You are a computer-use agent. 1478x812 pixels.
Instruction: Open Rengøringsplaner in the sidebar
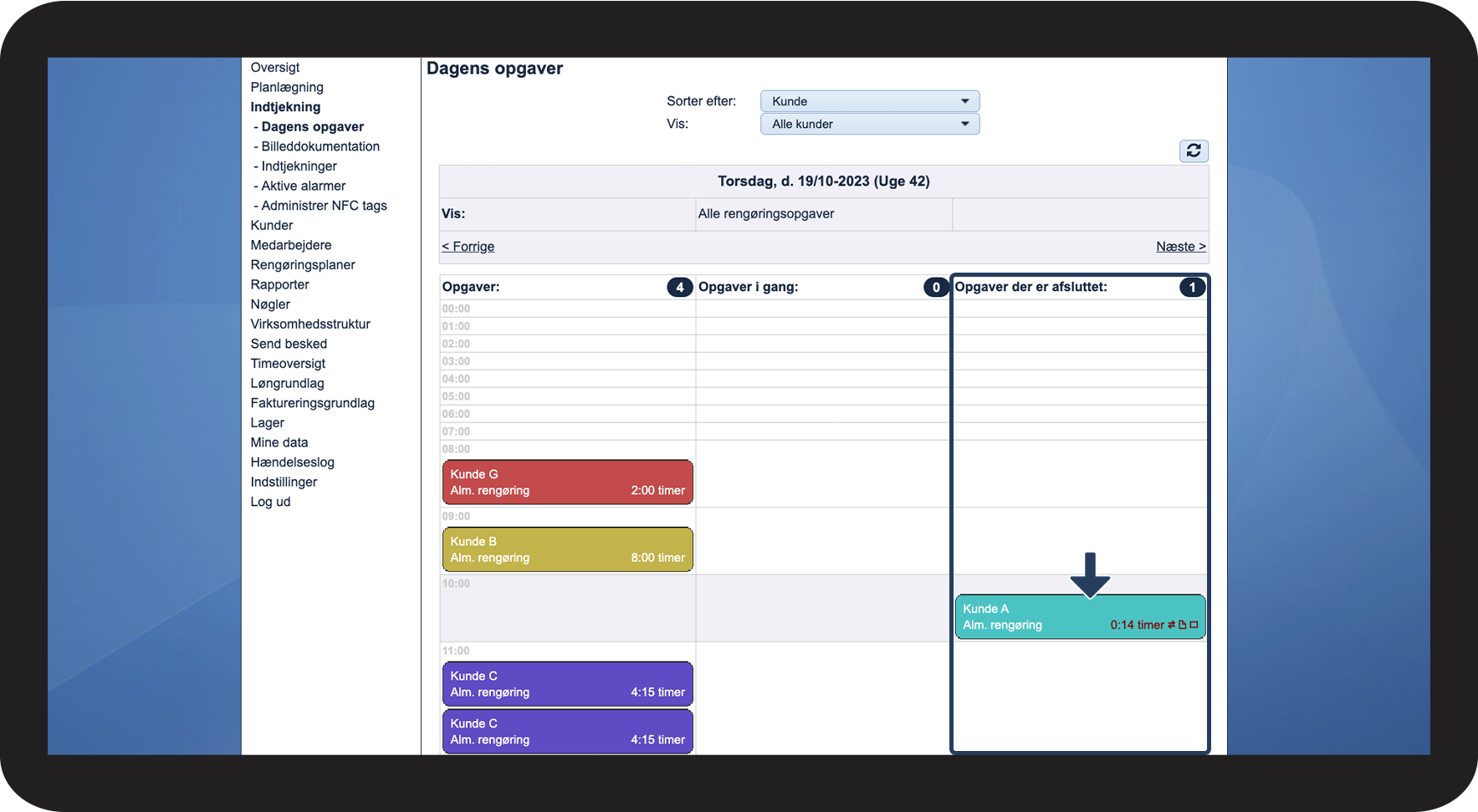click(x=303, y=265)
